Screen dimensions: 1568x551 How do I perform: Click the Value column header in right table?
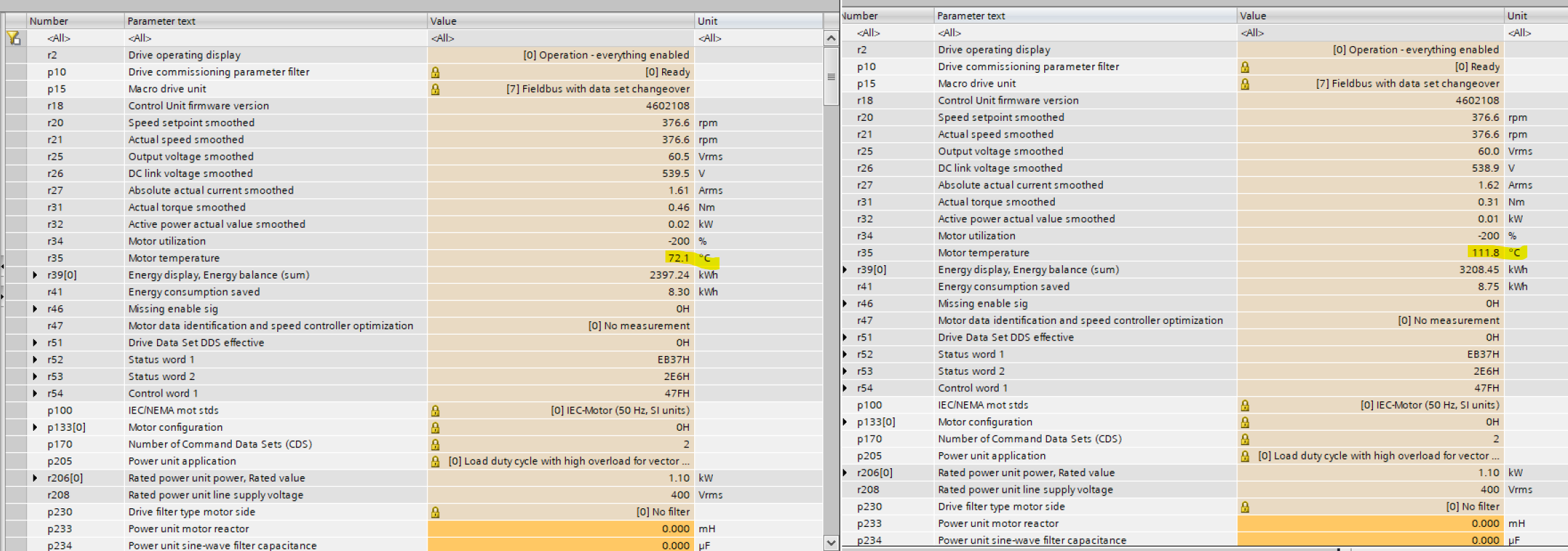[x=1253, y=15]
